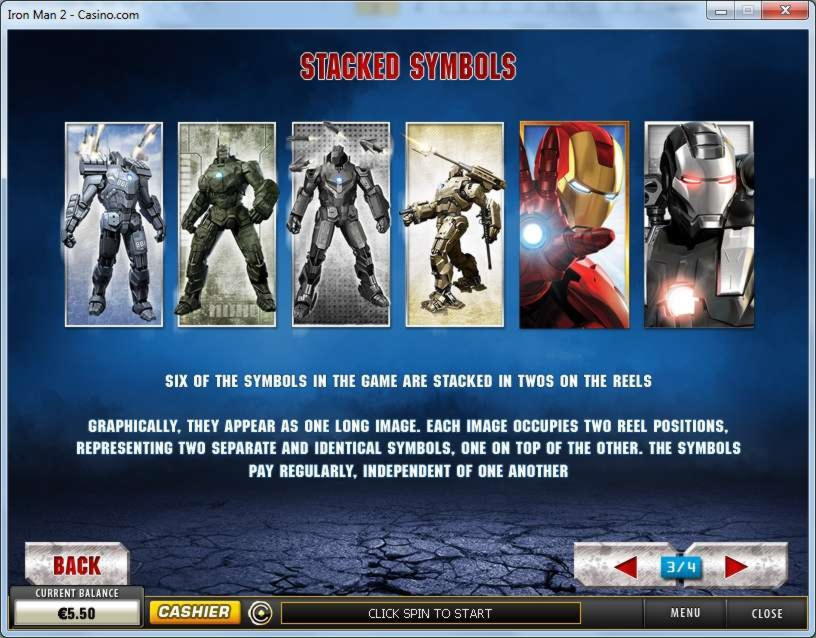
Task: Open the Menu
Action: pos(685,613)
